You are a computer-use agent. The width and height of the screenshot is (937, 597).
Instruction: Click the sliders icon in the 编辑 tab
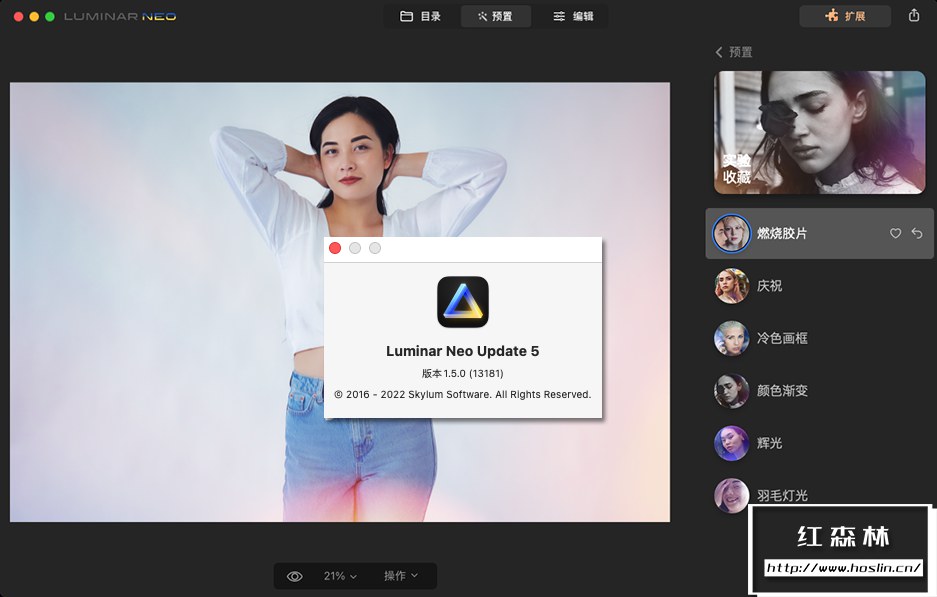coord(559,16)
